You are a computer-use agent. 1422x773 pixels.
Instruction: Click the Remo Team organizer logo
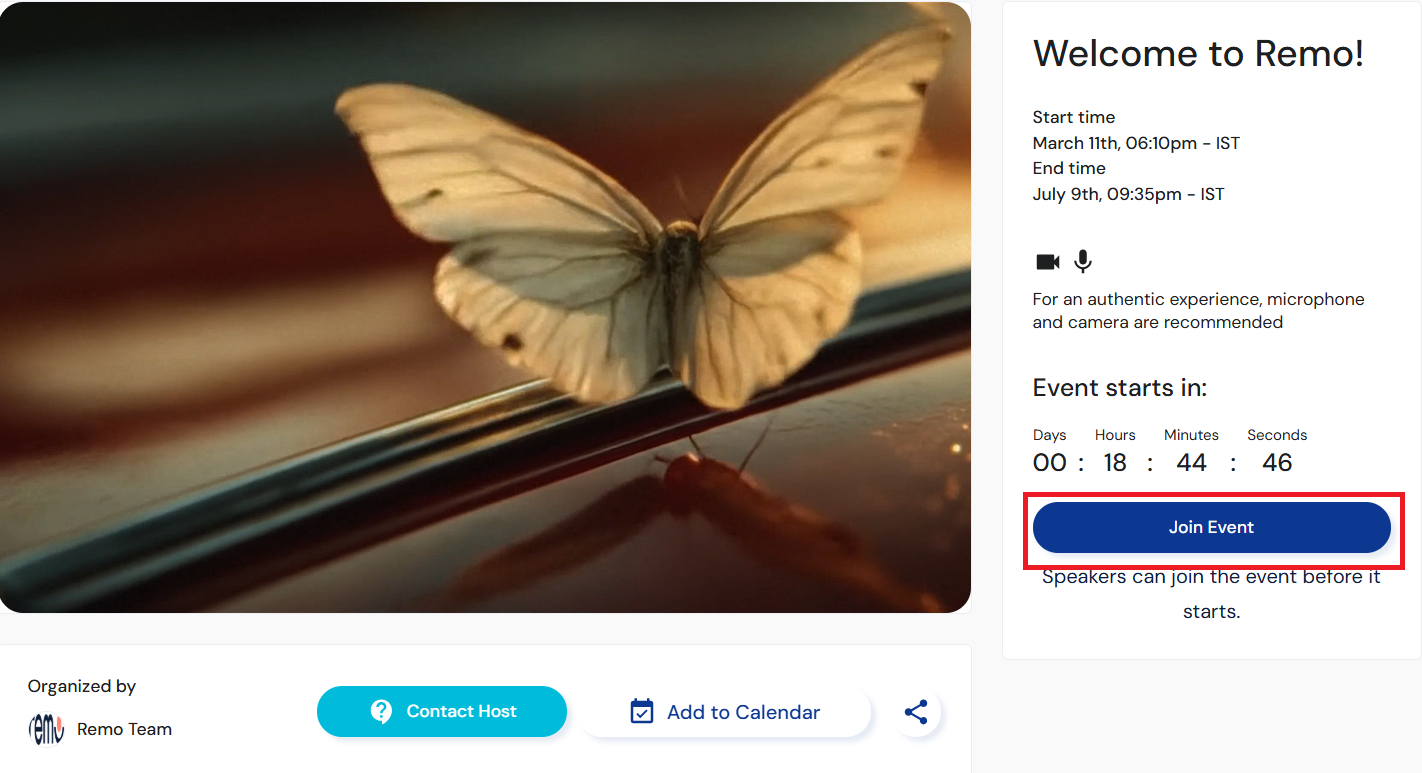(x=44, y=729)
